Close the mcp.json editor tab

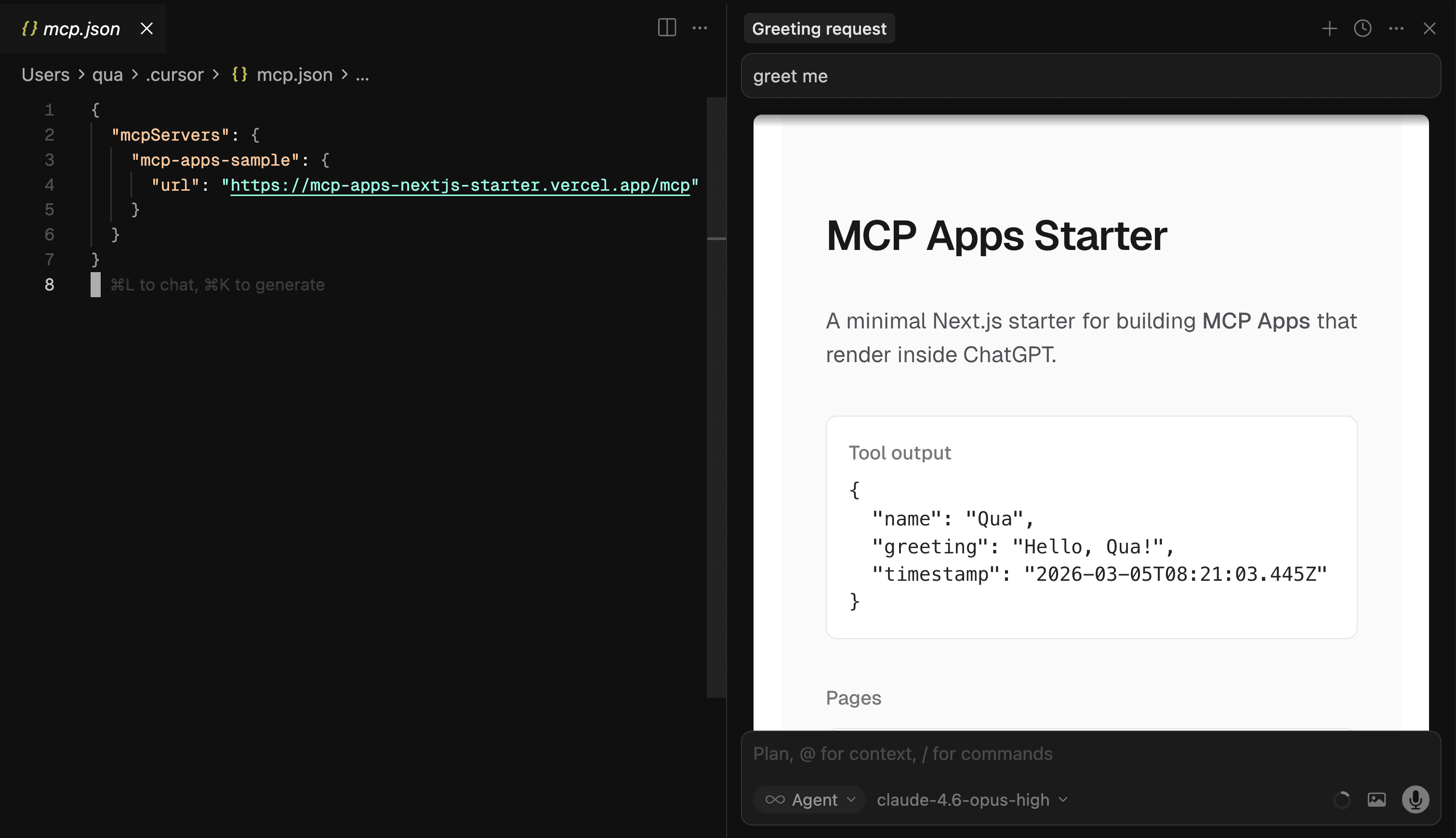coord(147,28)
